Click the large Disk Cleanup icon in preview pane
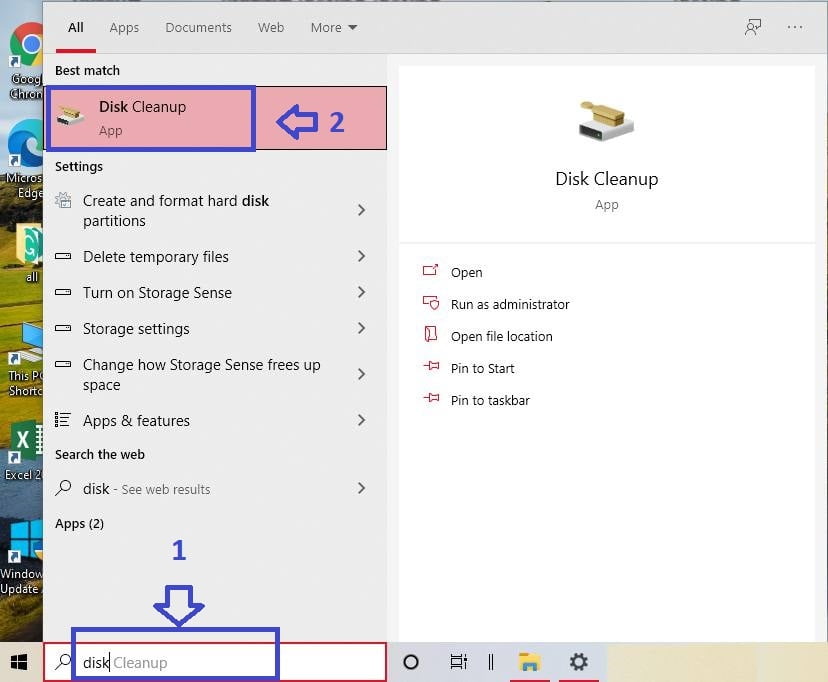This screenshot has height=682, width=828. pyautogui.click(x=606, y=121)
